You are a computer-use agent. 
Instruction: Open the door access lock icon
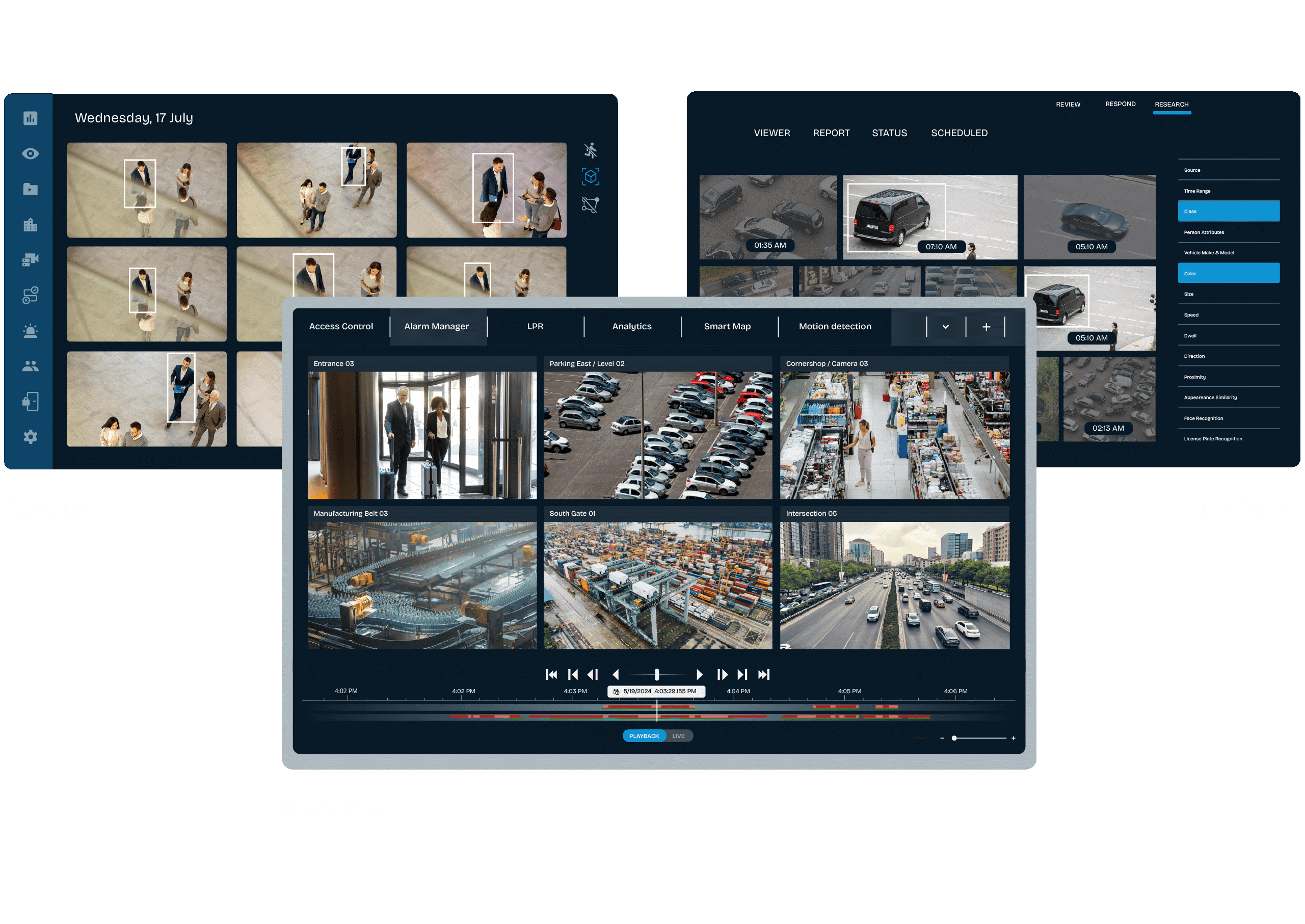tap(30, 402)
